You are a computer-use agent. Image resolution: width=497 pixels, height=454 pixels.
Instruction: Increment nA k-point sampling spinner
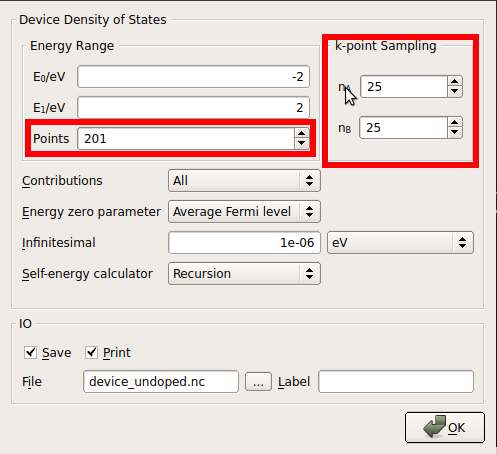[x=455, y=82]
